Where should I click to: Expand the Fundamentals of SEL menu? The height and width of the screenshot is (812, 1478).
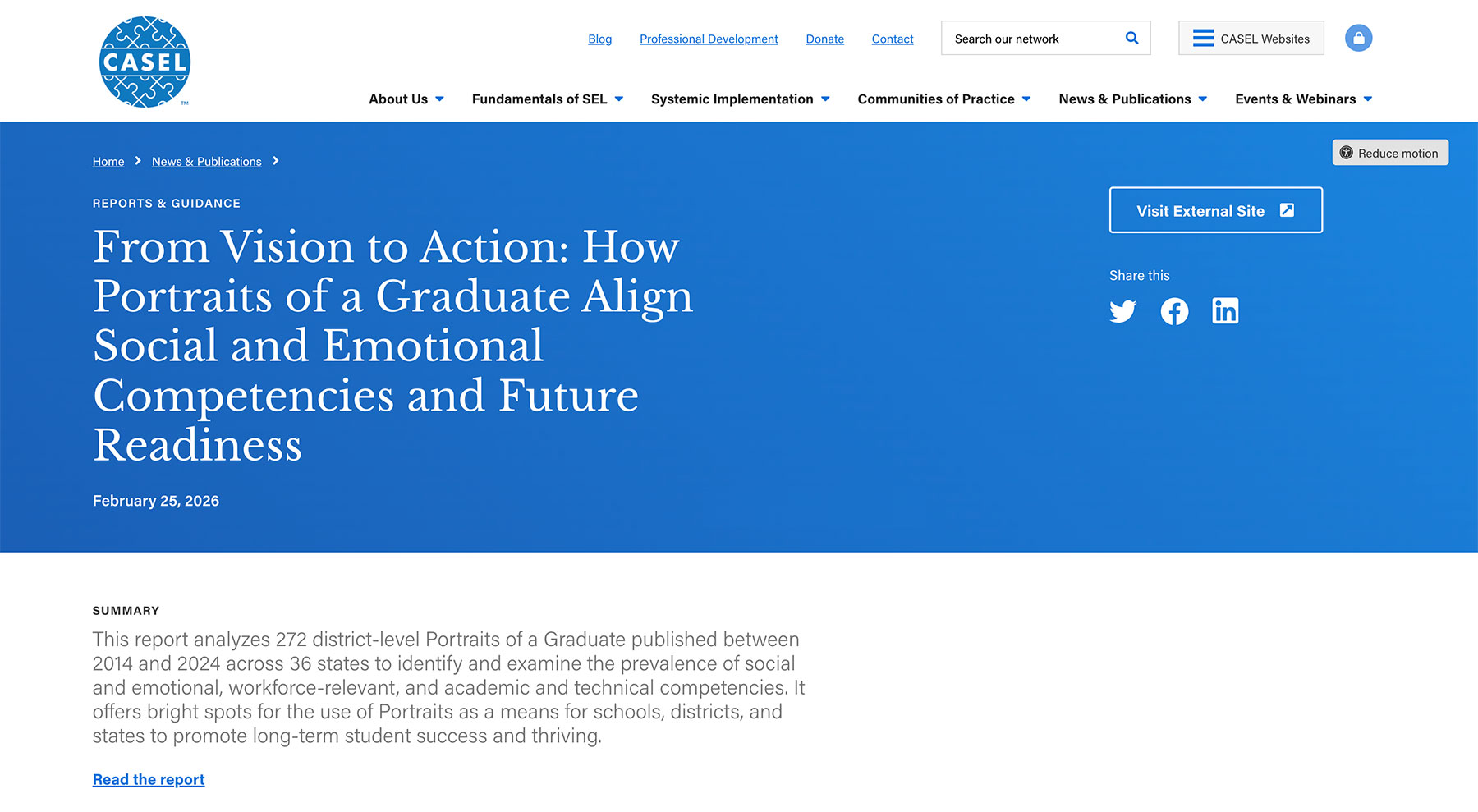[548, 99]
